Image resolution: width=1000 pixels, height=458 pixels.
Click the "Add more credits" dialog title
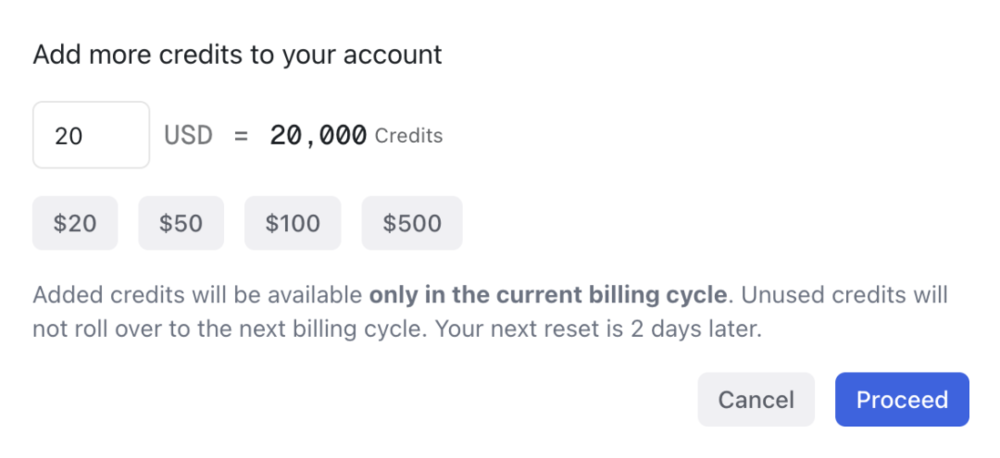pos(237,54)
